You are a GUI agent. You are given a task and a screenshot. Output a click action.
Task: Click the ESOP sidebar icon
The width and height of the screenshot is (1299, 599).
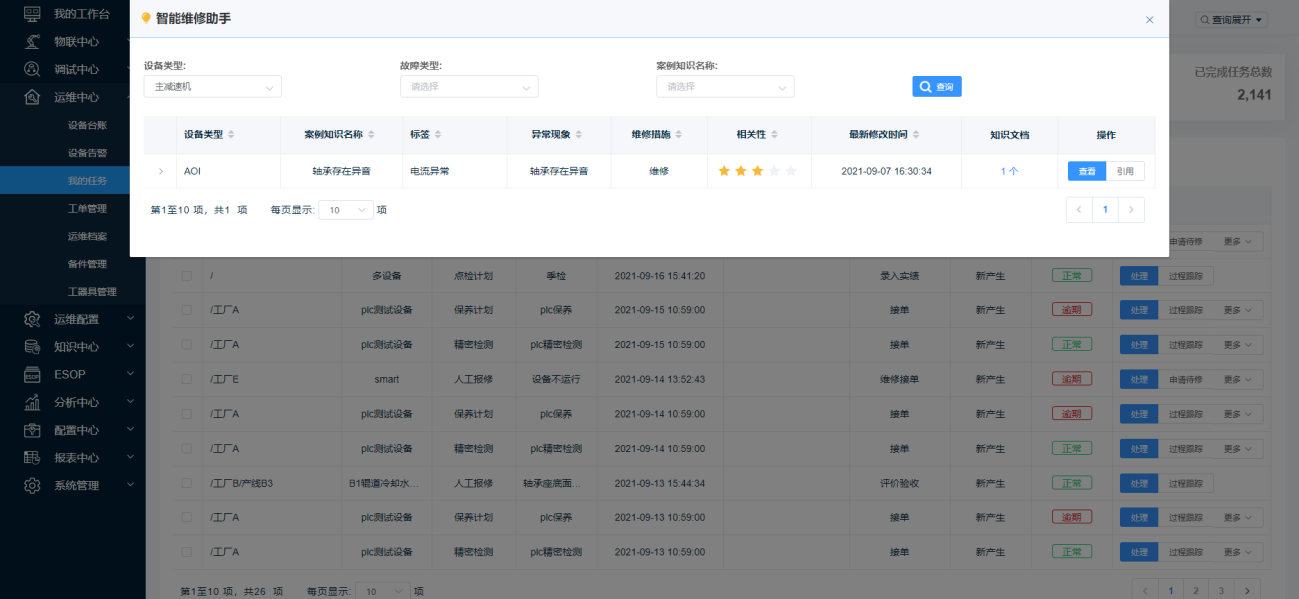[x=32, y=375]
